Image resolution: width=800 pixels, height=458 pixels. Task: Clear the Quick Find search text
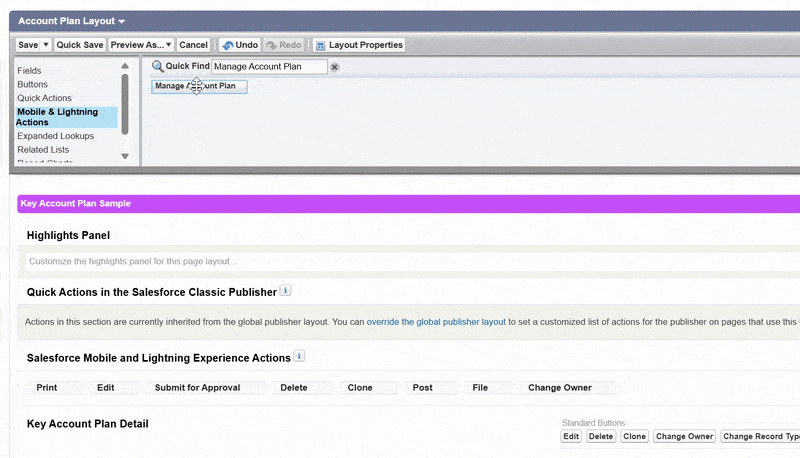335,67
